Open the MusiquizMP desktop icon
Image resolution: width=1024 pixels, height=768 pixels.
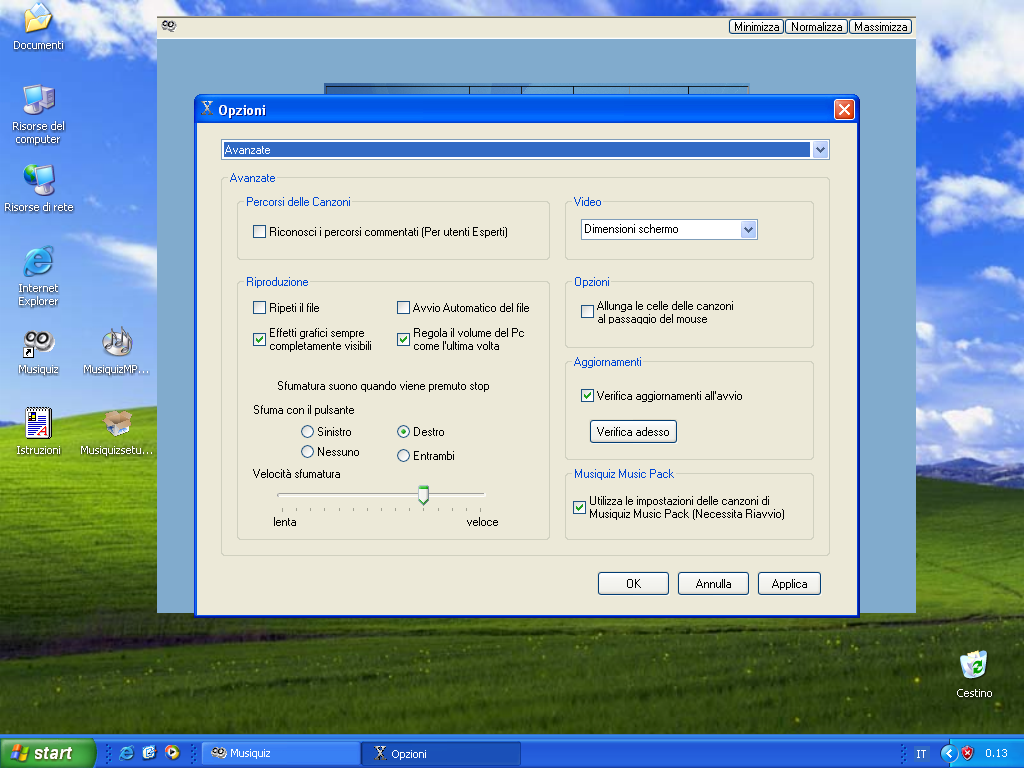click(x=117, y=345)
